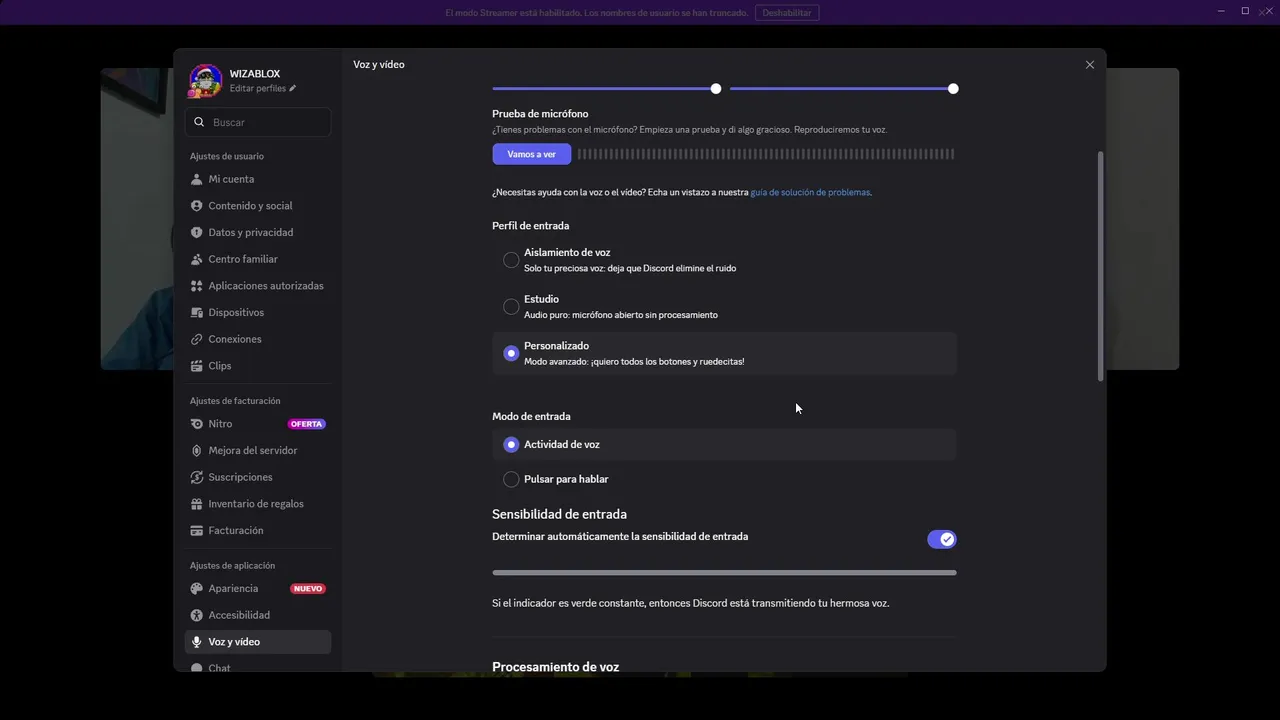Go to Dispositivos settings
The image size is (1280, 720).
tap(258, 312)
